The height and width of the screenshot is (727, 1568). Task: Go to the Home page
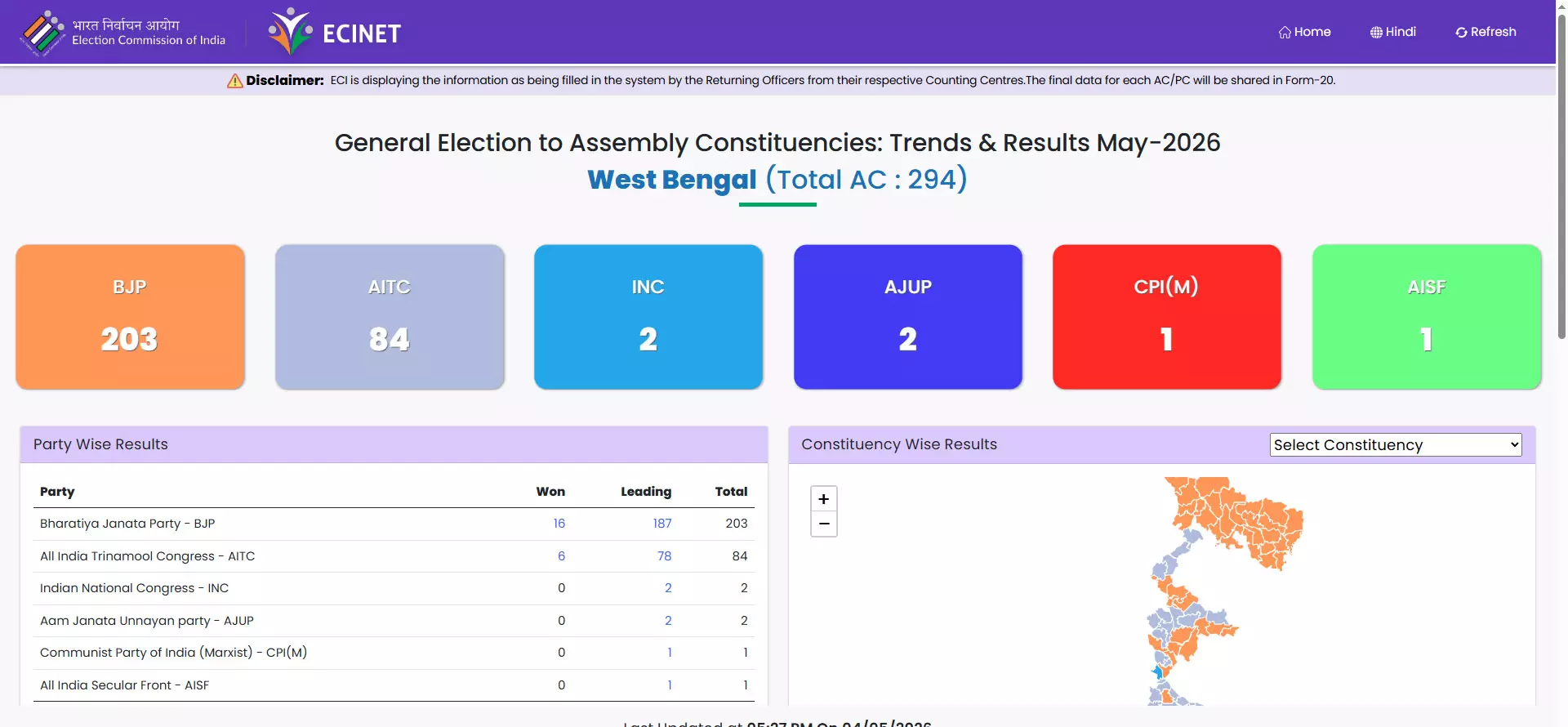(x=1304, y=32)
